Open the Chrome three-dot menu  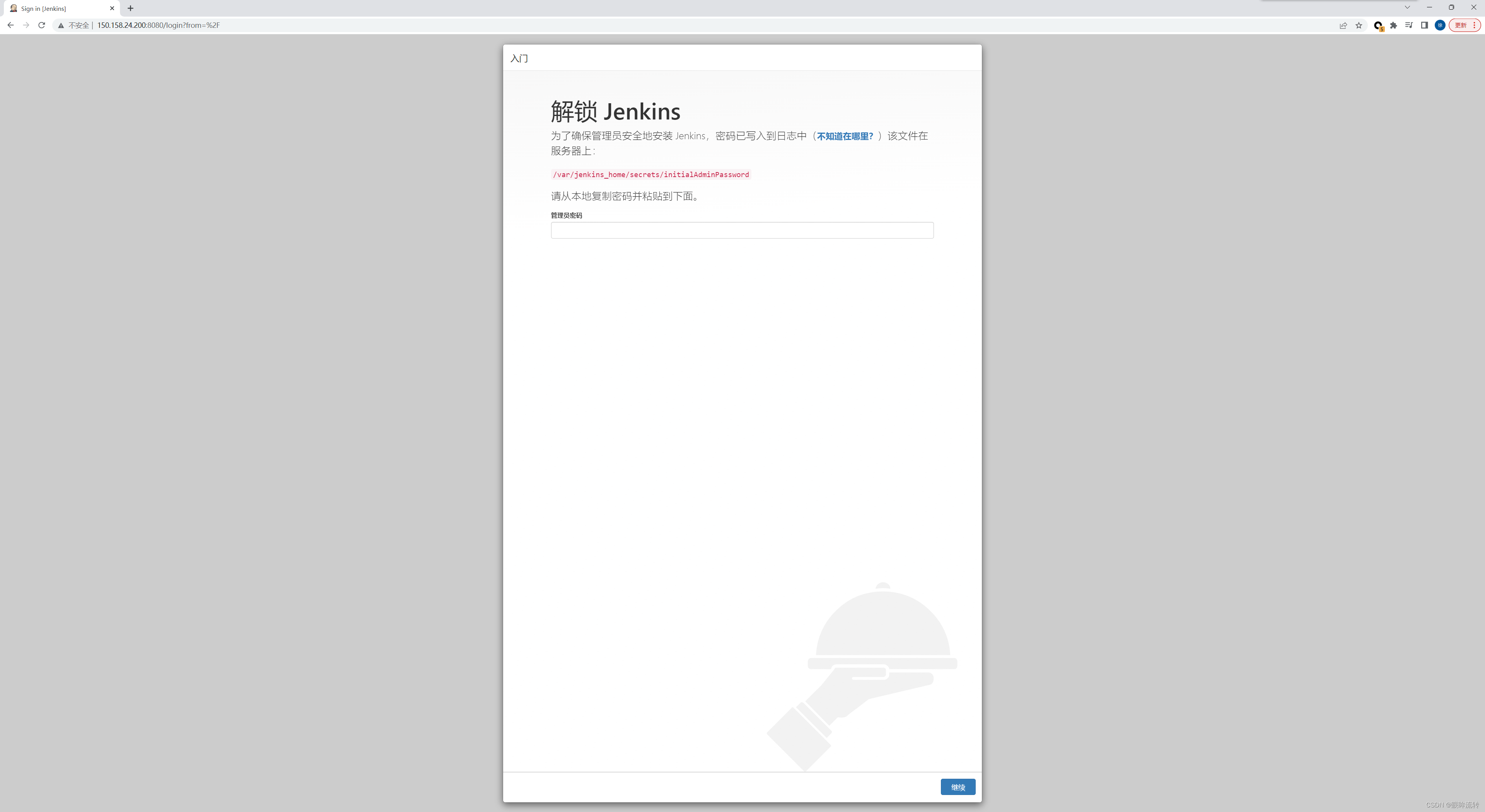click(x=1475, y=26)
